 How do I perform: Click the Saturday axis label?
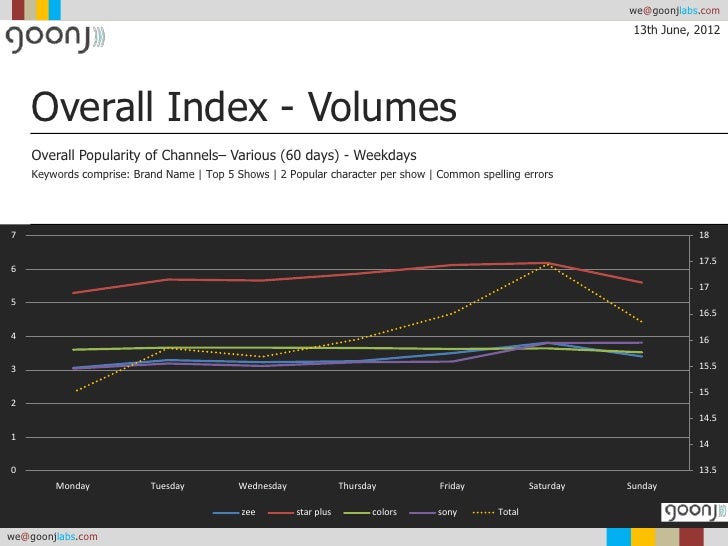547,486
